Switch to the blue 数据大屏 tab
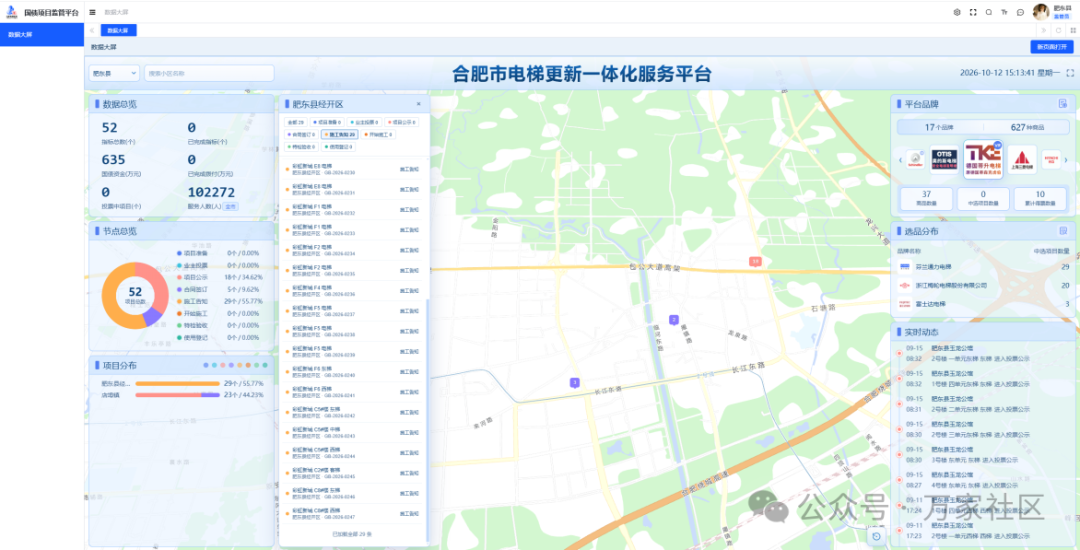 [x=118, y=30]
